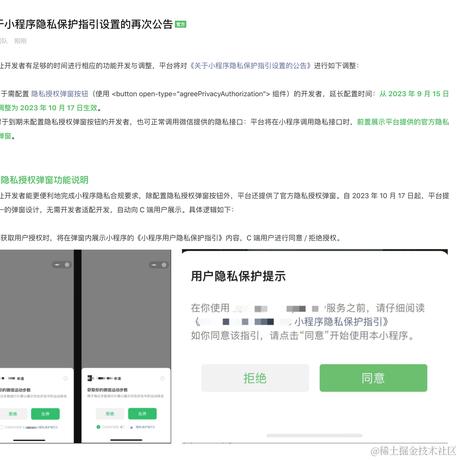This screenshot has width=460, height=460.
Task: Click the green allow button in the right phone mockup
Action: pos(142,414)
